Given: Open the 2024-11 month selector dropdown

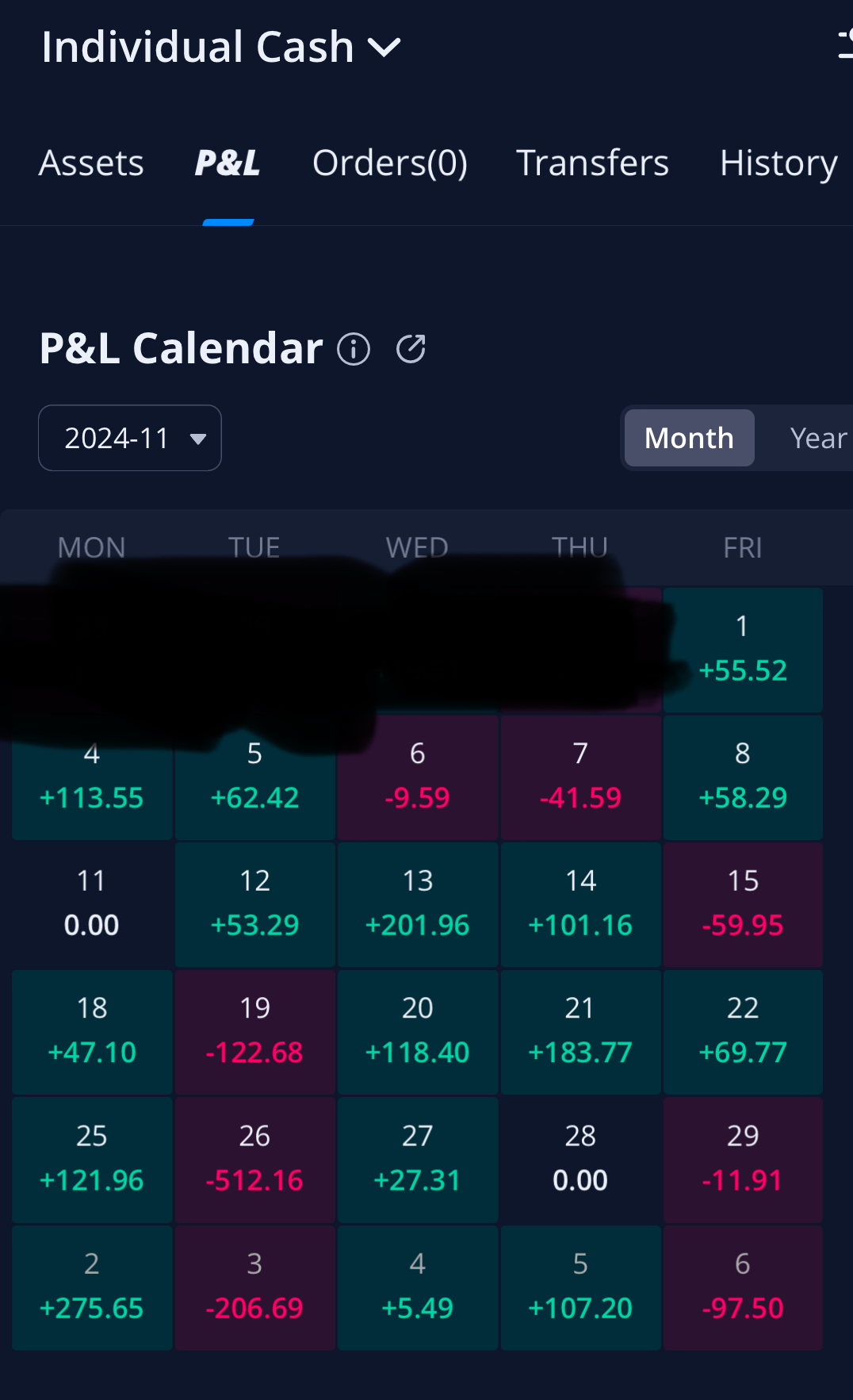Looking at the screenshot, I should pos(130,438).
